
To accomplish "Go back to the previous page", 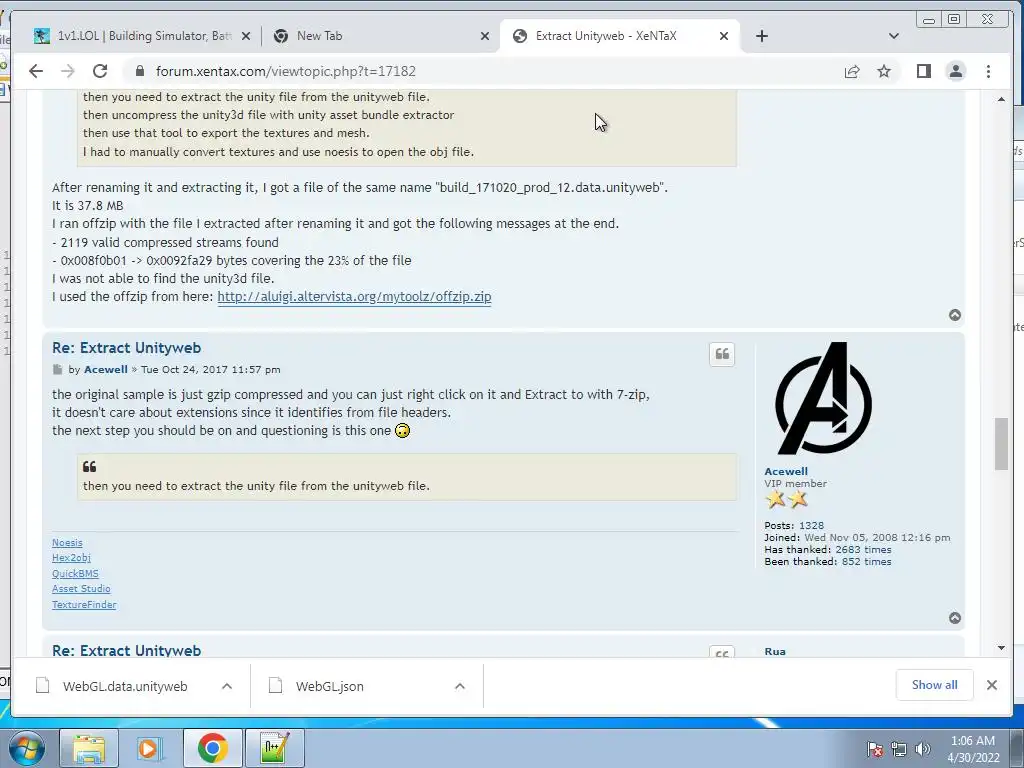I will (36, 71).
